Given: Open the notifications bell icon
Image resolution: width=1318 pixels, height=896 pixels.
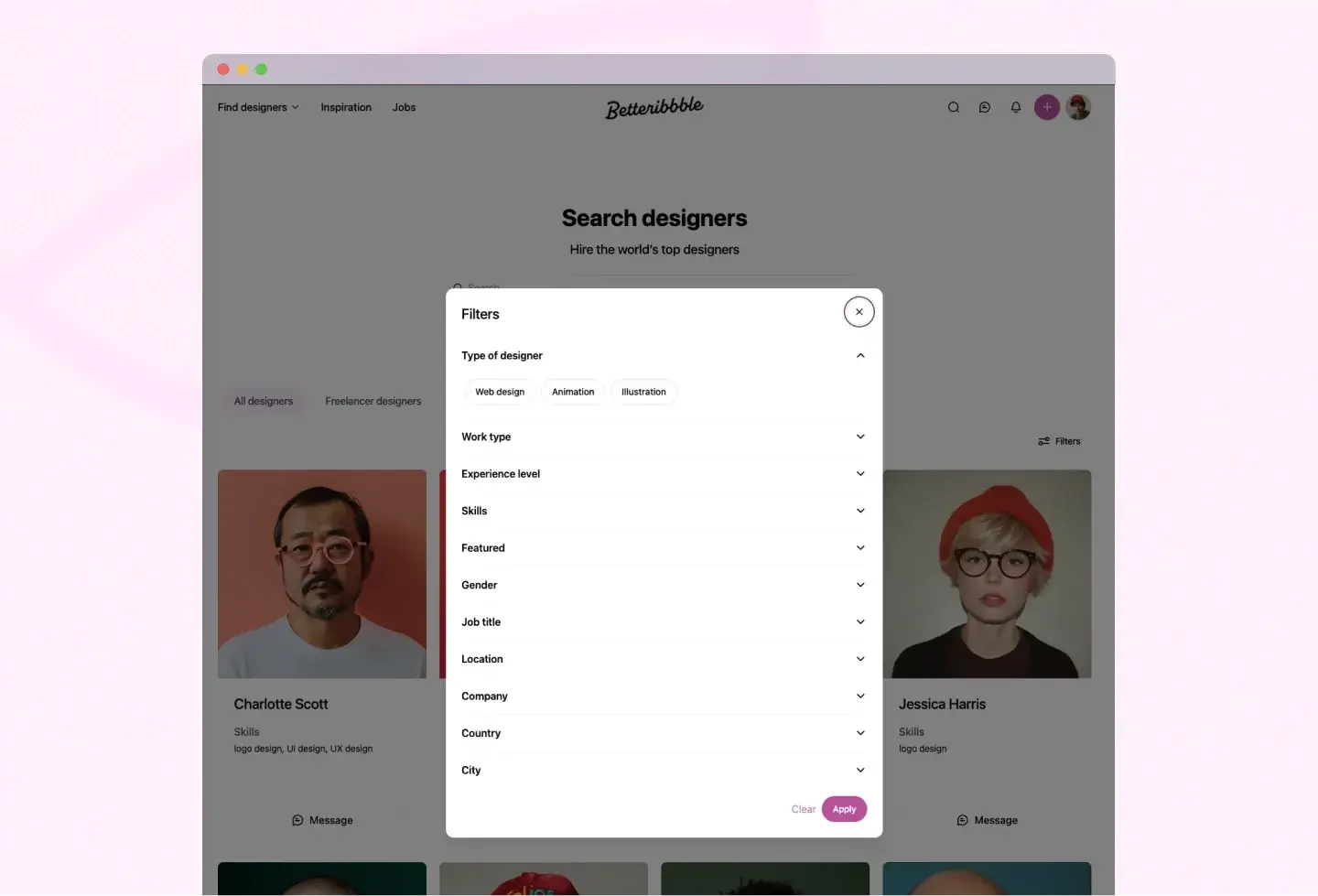Looking at the screenshot, I should pyautogui.click(x=1016, y=107).
